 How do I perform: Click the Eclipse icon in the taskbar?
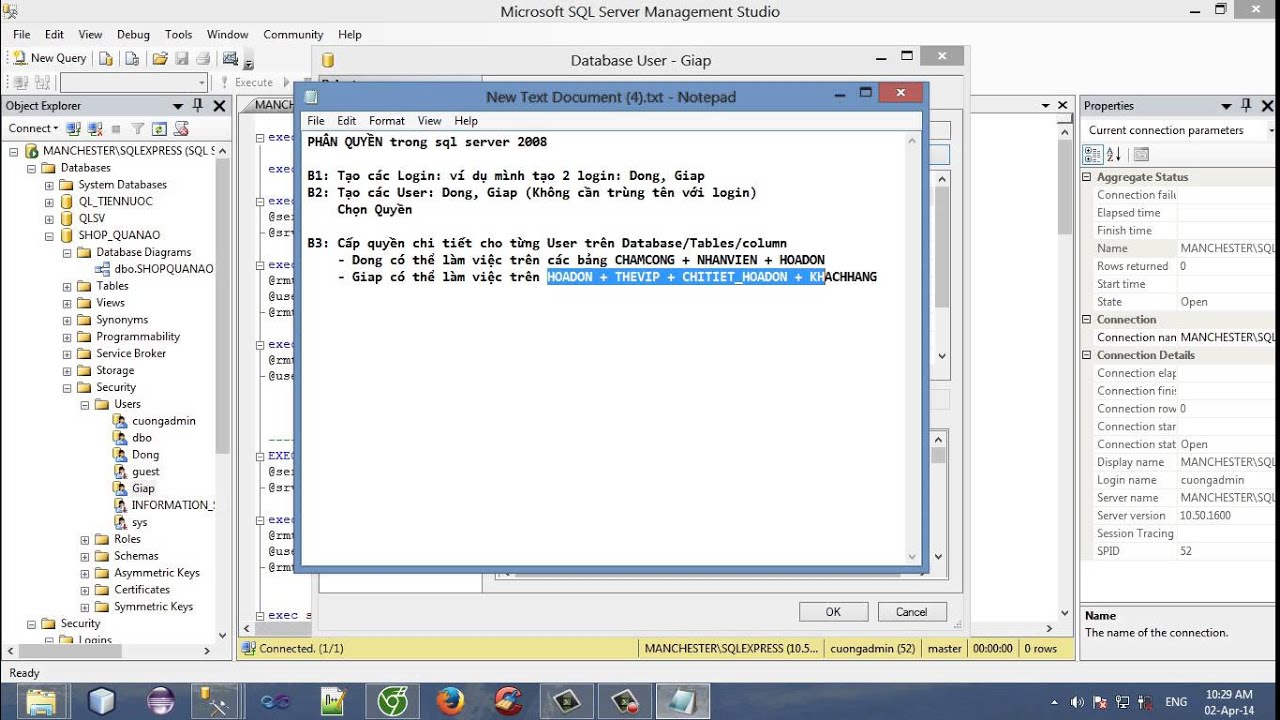tap(159, 701)
